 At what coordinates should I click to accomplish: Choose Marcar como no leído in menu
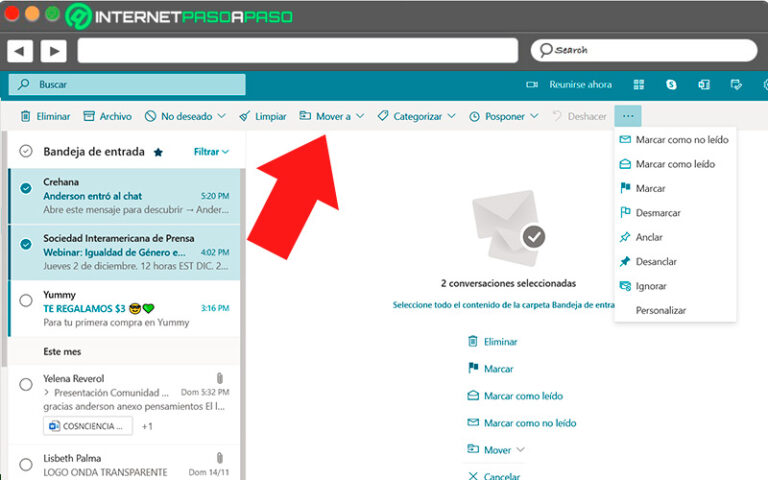click(675, 140)
